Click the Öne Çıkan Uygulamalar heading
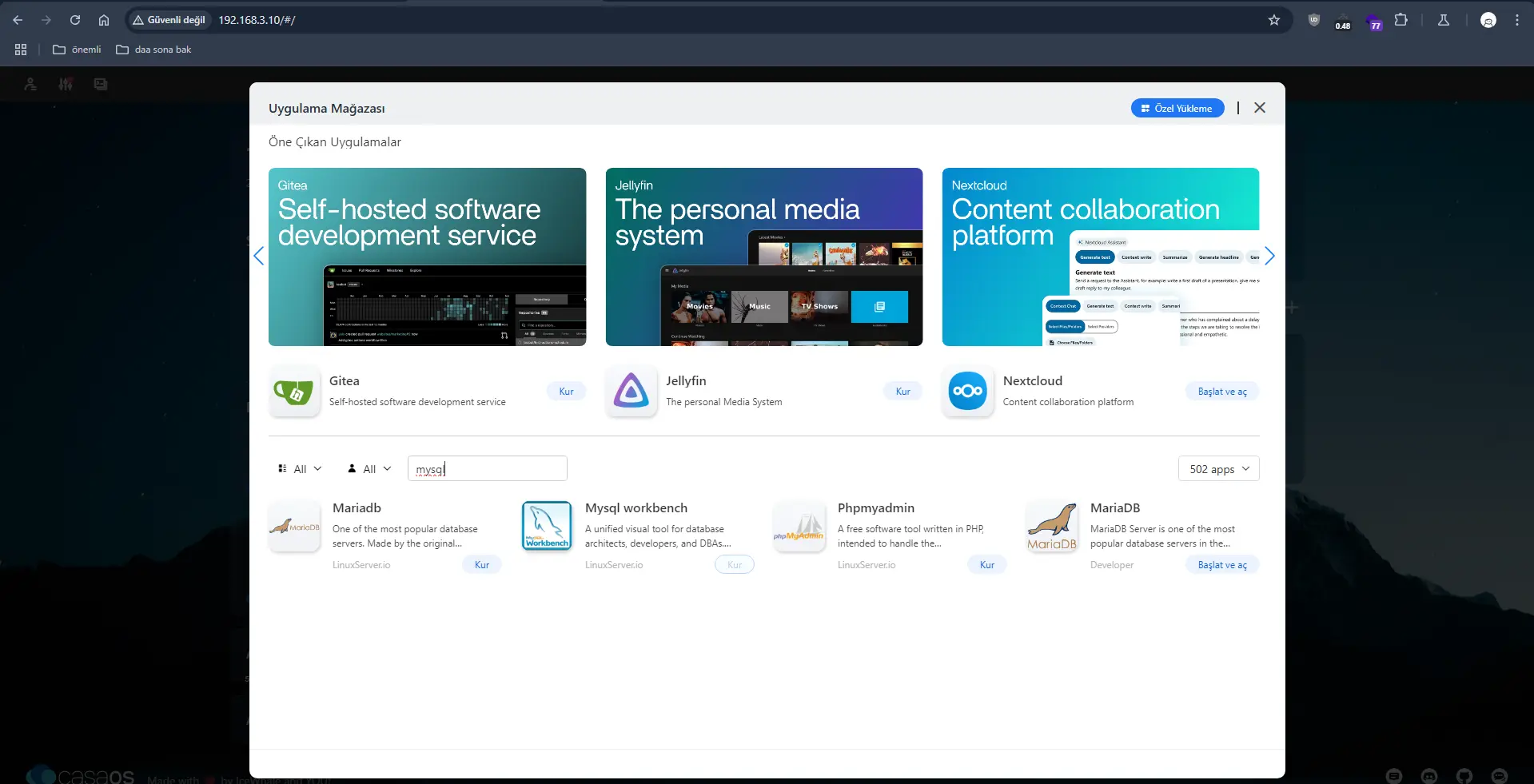The image size is (1534, 784). pos(335,142)
